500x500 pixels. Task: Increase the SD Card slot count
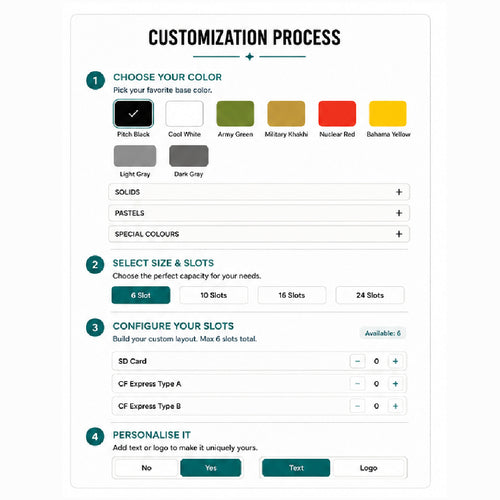coord(395,361)
